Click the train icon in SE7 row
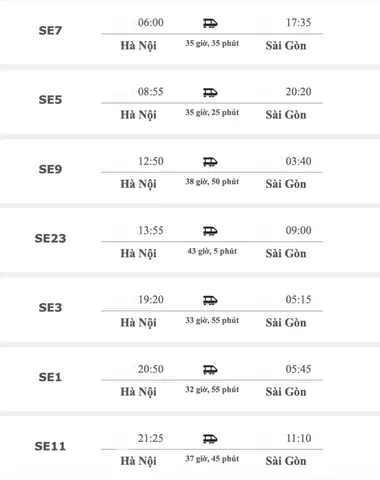The width and height of the screenshot is (380, 480). coord(210,23)
